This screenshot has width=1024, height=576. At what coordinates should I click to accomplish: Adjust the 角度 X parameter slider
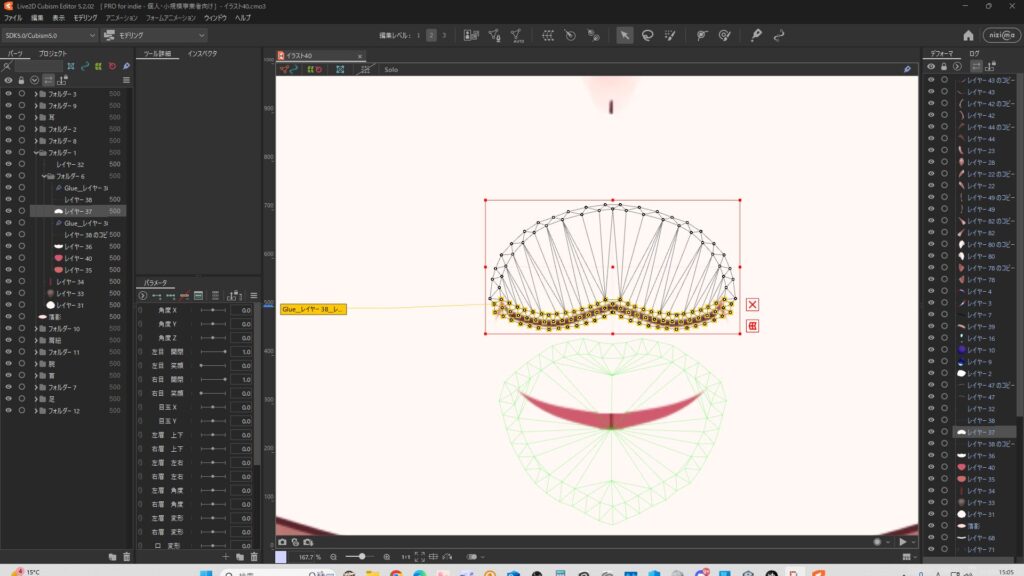pos(213,310)
